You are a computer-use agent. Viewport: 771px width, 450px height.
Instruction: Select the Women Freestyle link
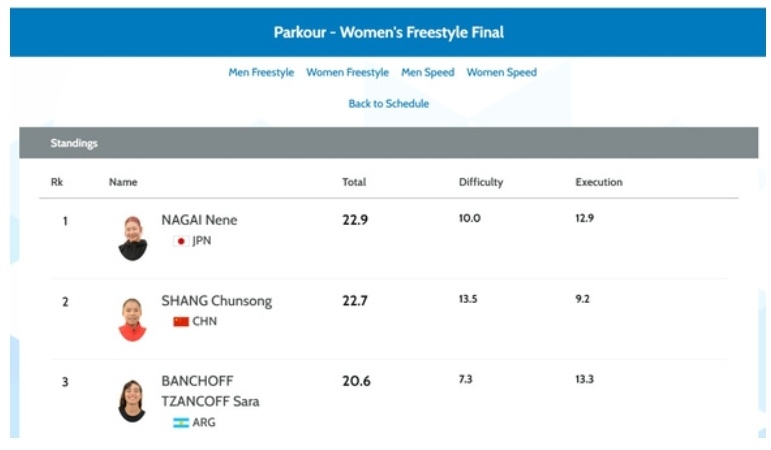point(347,72)
